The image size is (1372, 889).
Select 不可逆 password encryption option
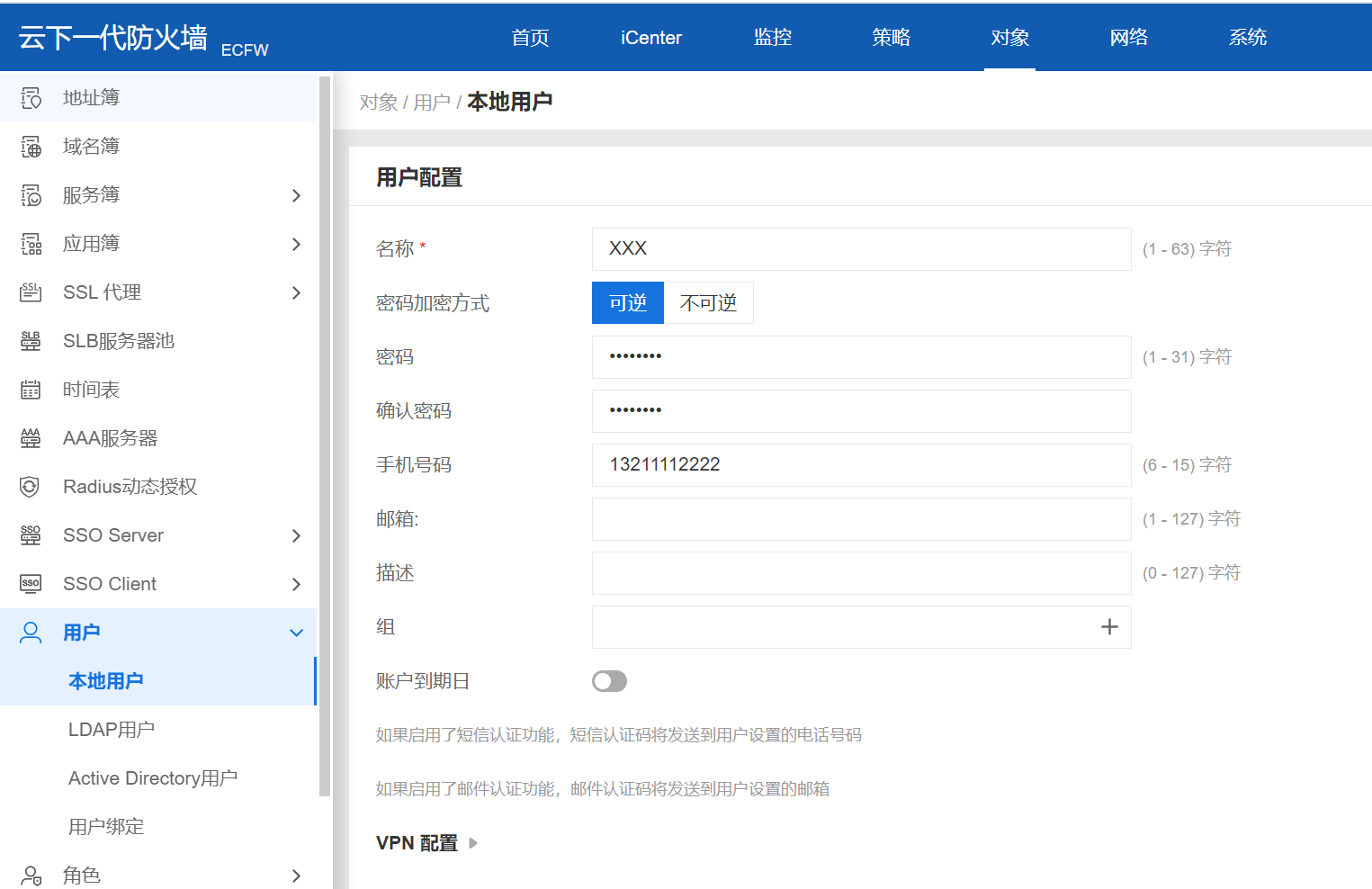tap(708, 303)
